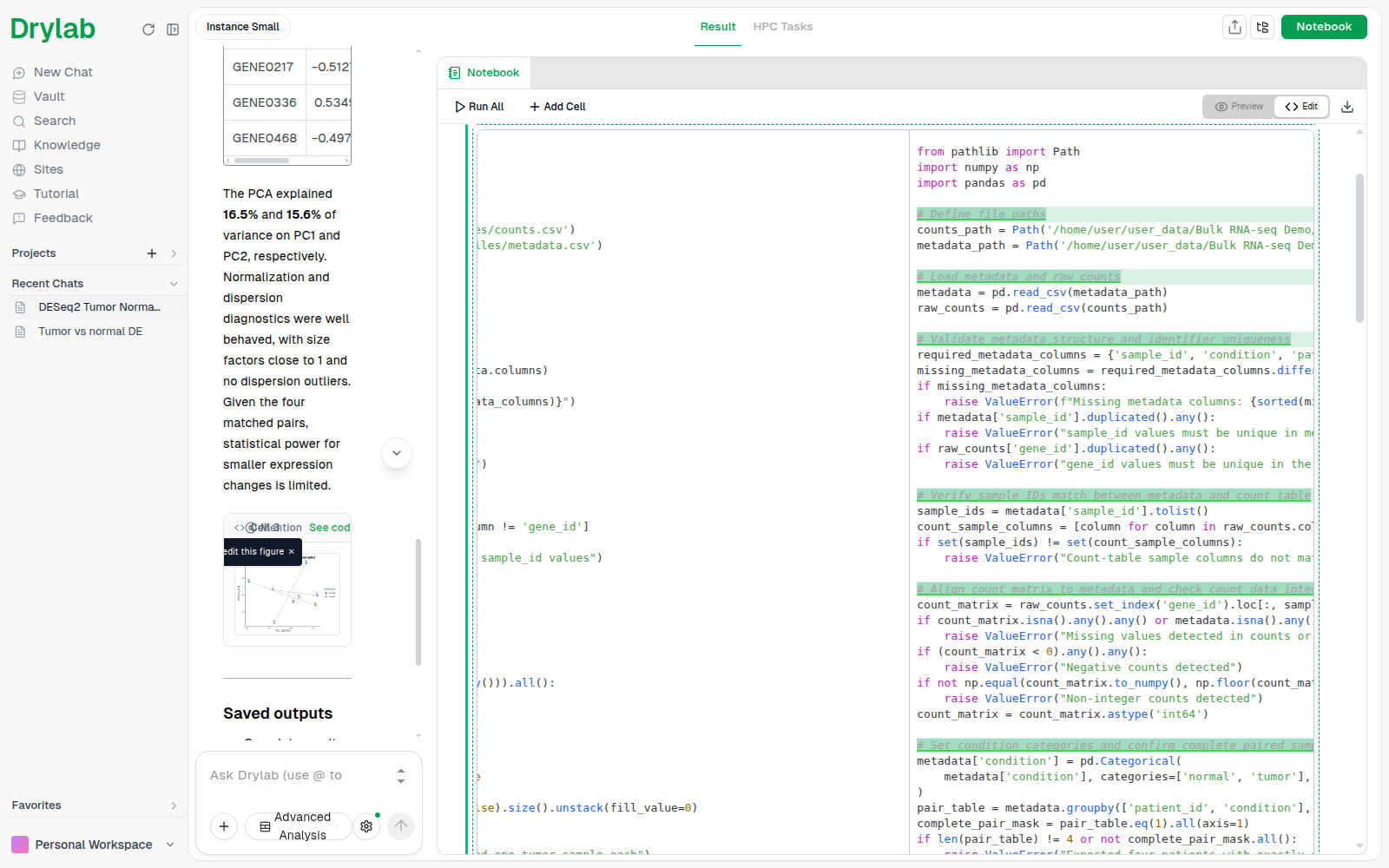Click the Vault database icon
The image size is (1389, 868).
[19, 97]
